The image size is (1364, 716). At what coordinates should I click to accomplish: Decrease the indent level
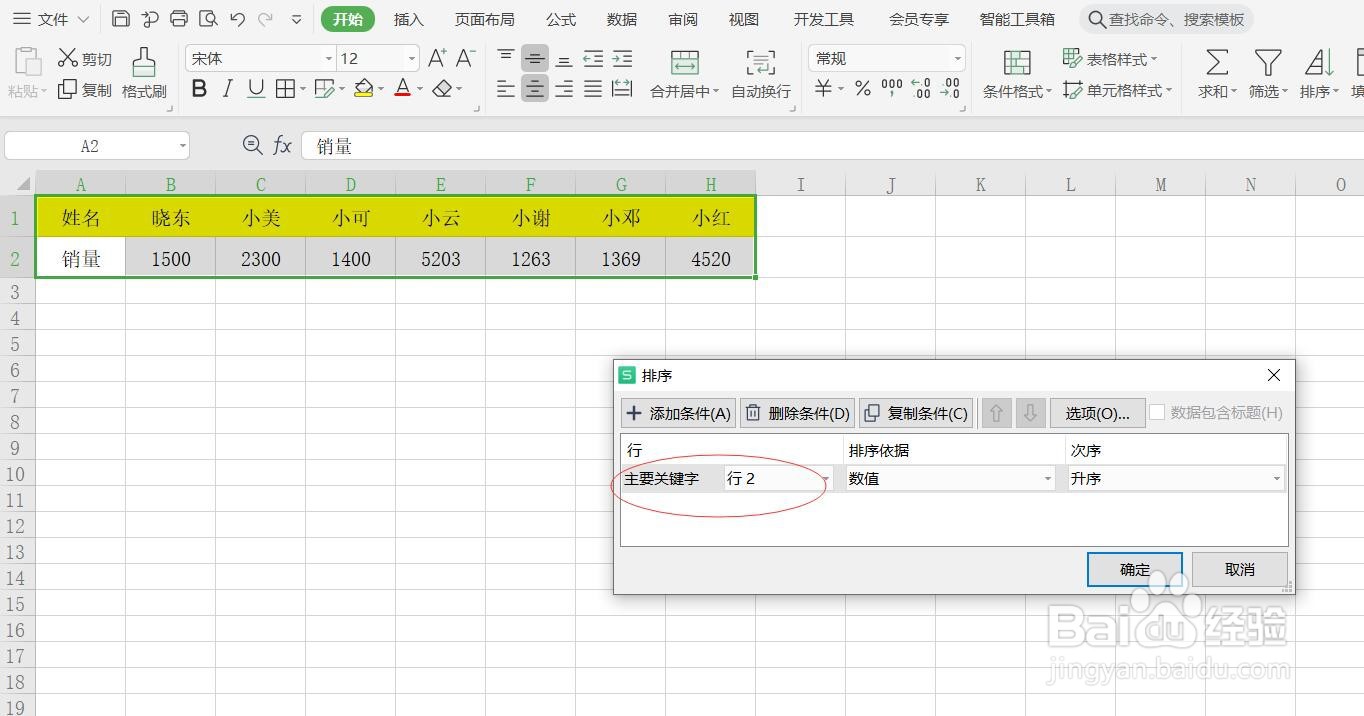coord(593,58)
